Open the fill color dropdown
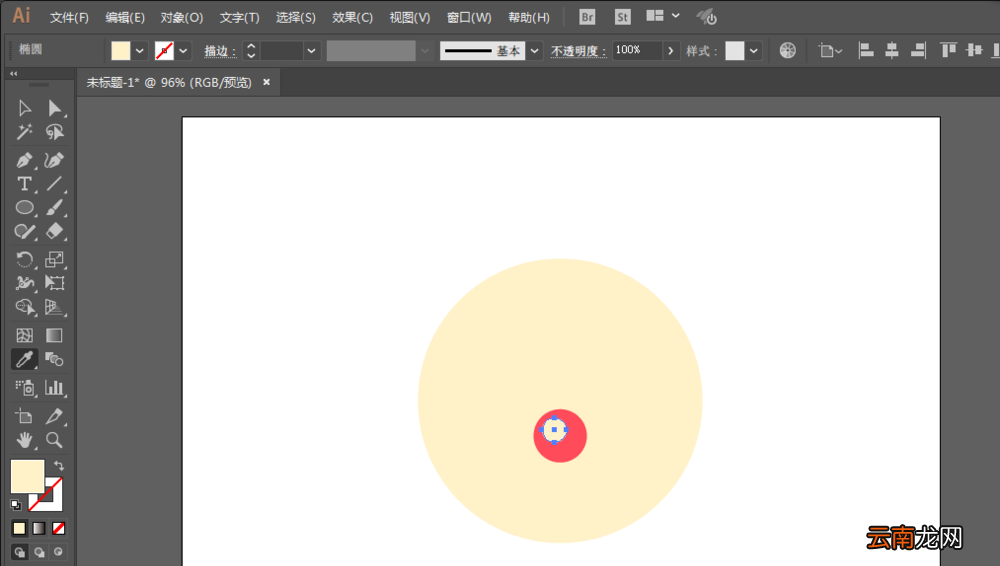This screenshot has width=1000, height=566. coord(140,50)
